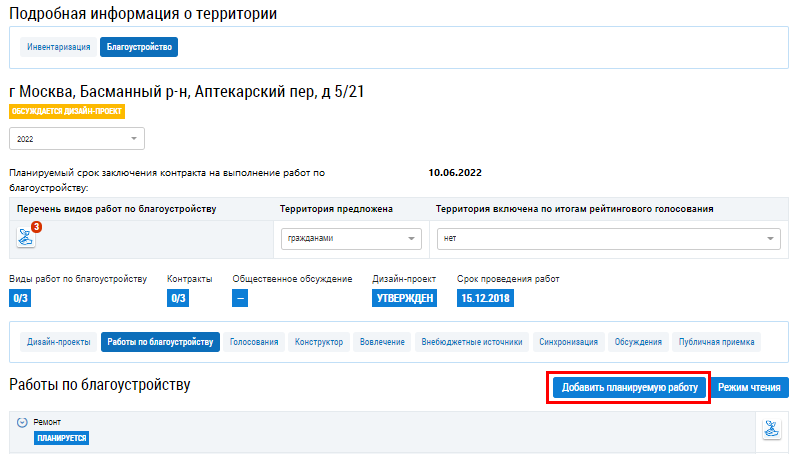This screenshot has height=454, width=798.
Task: Click the red 3 notification badge
Action: (x=36, y=227)
